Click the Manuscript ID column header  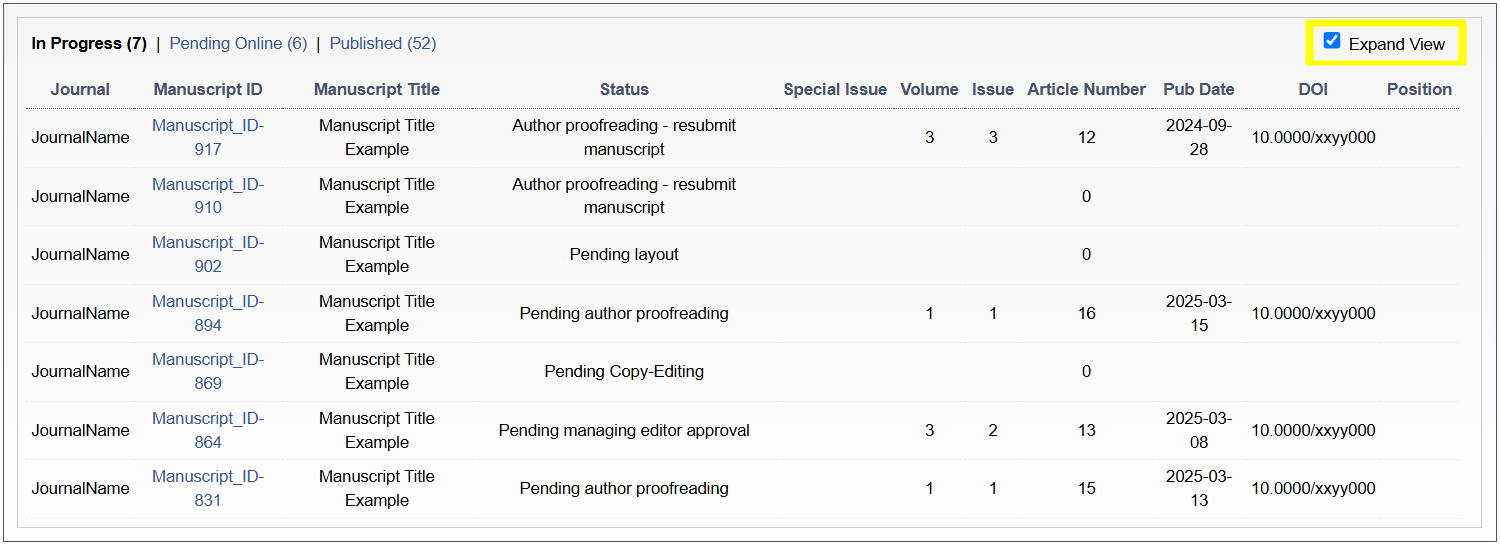pyautogui.click(x=208, y=89)
